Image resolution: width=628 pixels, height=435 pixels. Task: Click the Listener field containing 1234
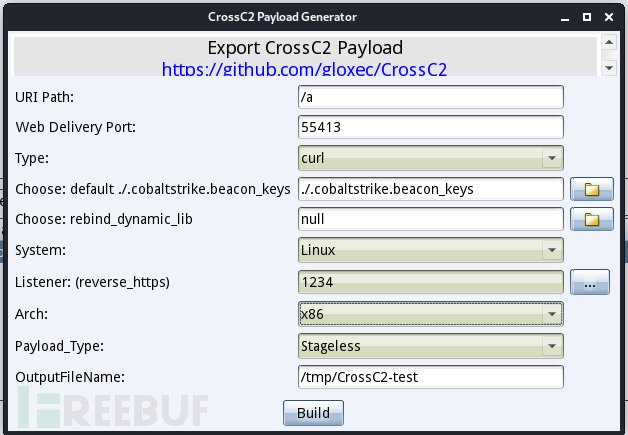click(x=431, y=283)
